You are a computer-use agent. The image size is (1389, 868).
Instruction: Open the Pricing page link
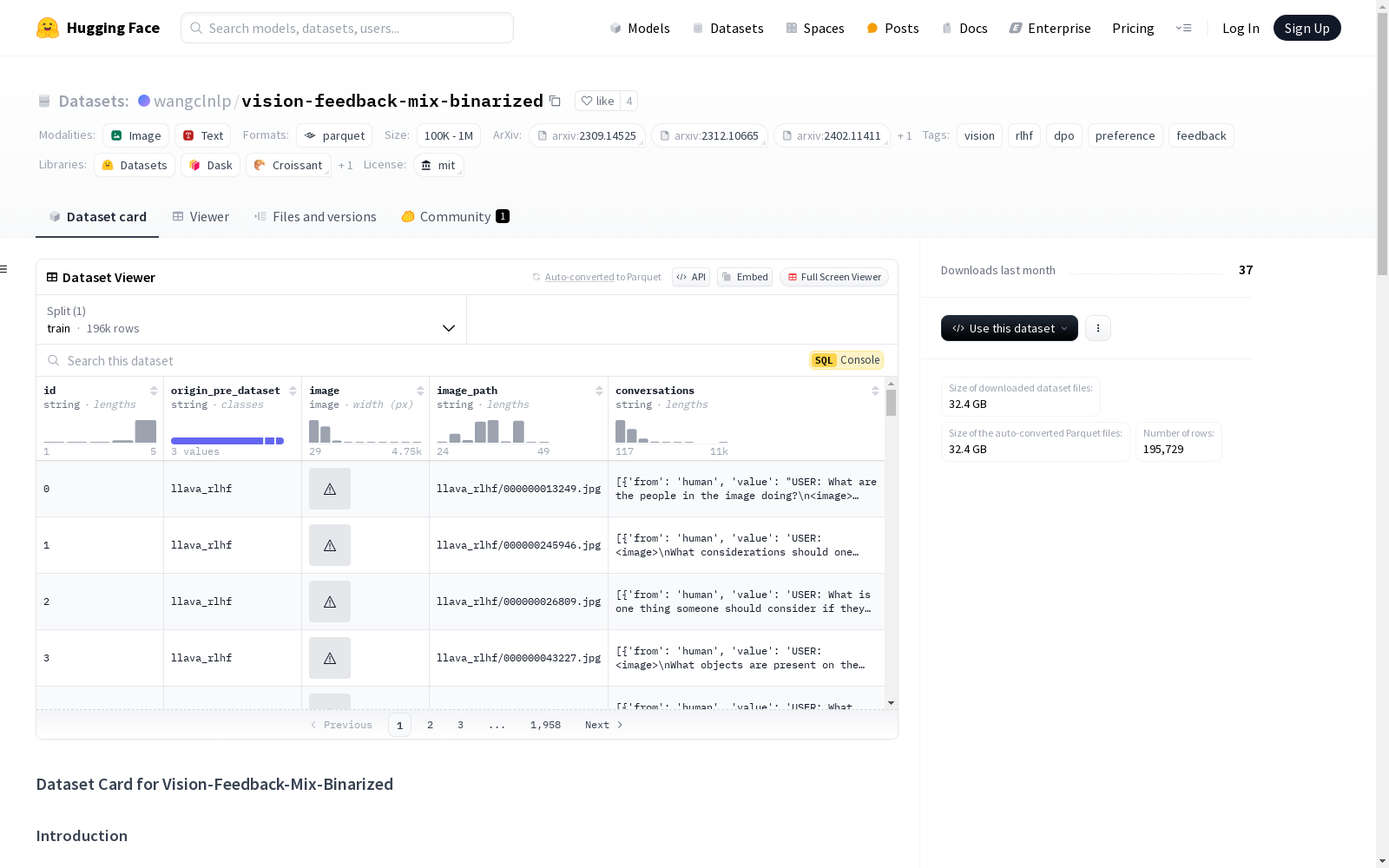(x=1133, y=28)
